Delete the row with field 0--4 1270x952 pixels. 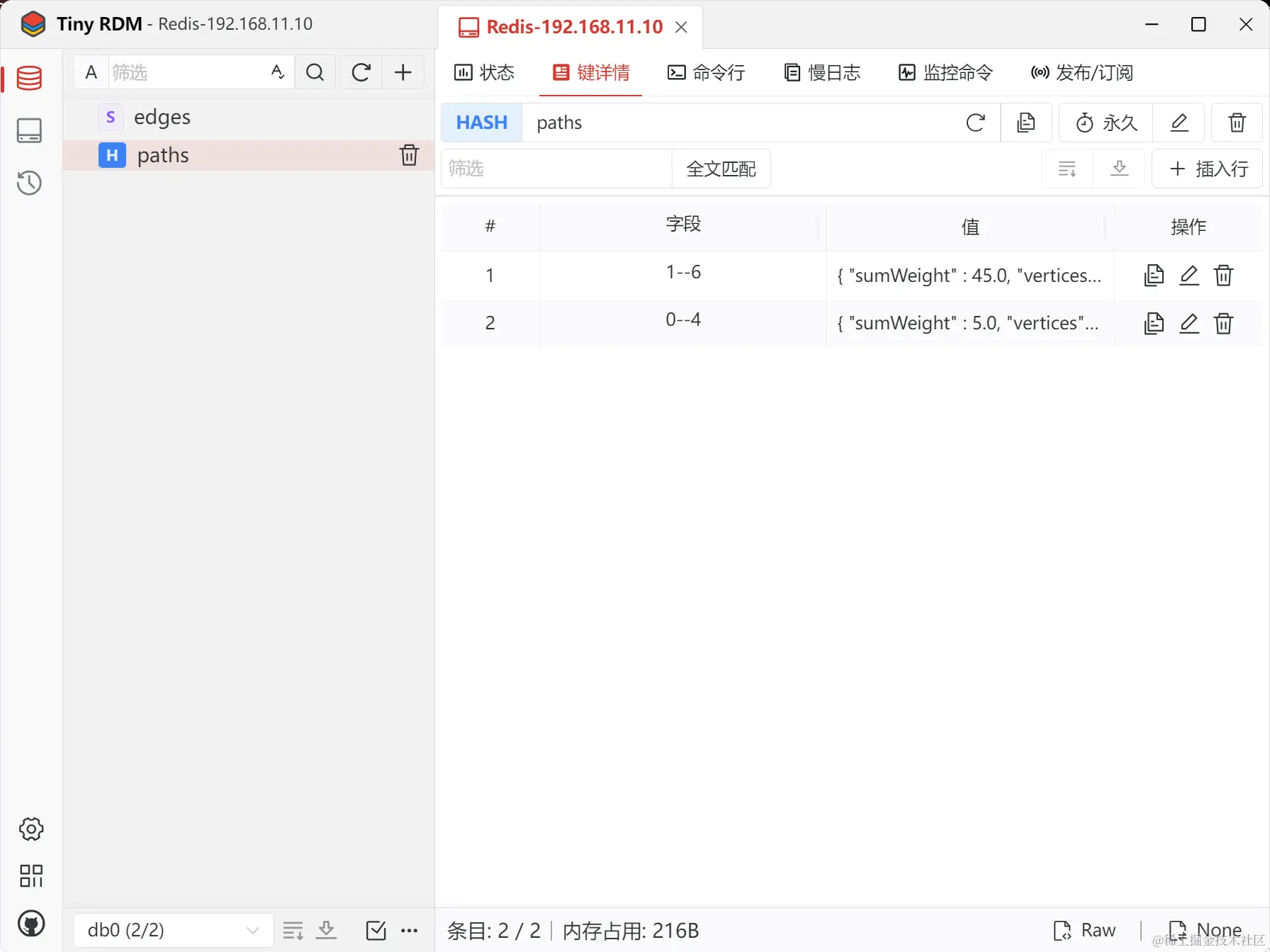pos(1224,323)
